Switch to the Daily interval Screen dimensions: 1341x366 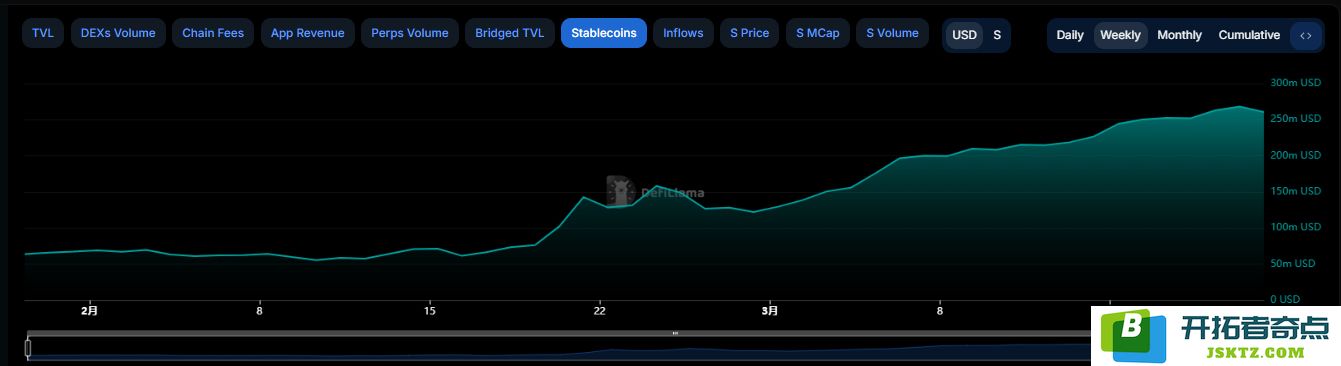coord(1070,35)
